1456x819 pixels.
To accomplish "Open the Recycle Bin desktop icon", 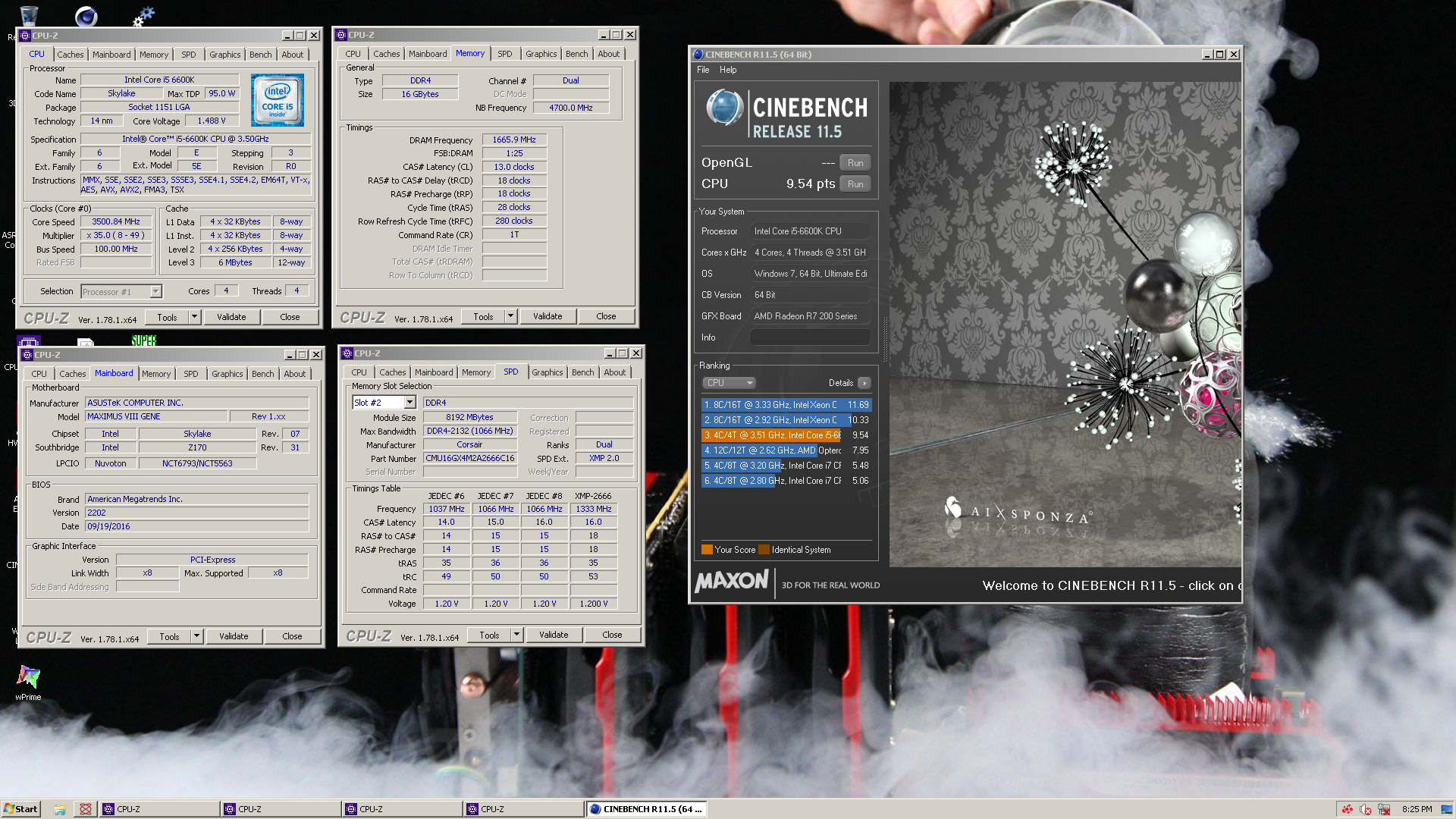I will pyautogui.click(x=29, y=15).
